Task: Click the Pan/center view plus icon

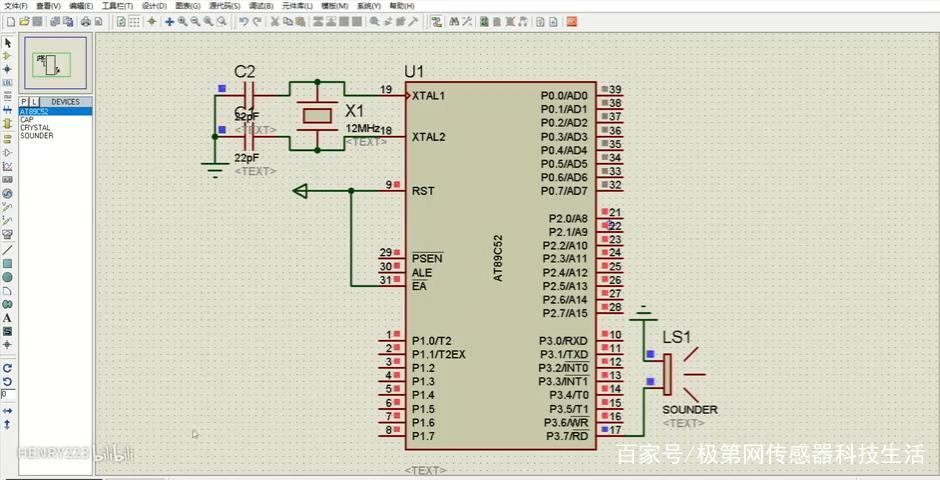Action: click(170, 22)
